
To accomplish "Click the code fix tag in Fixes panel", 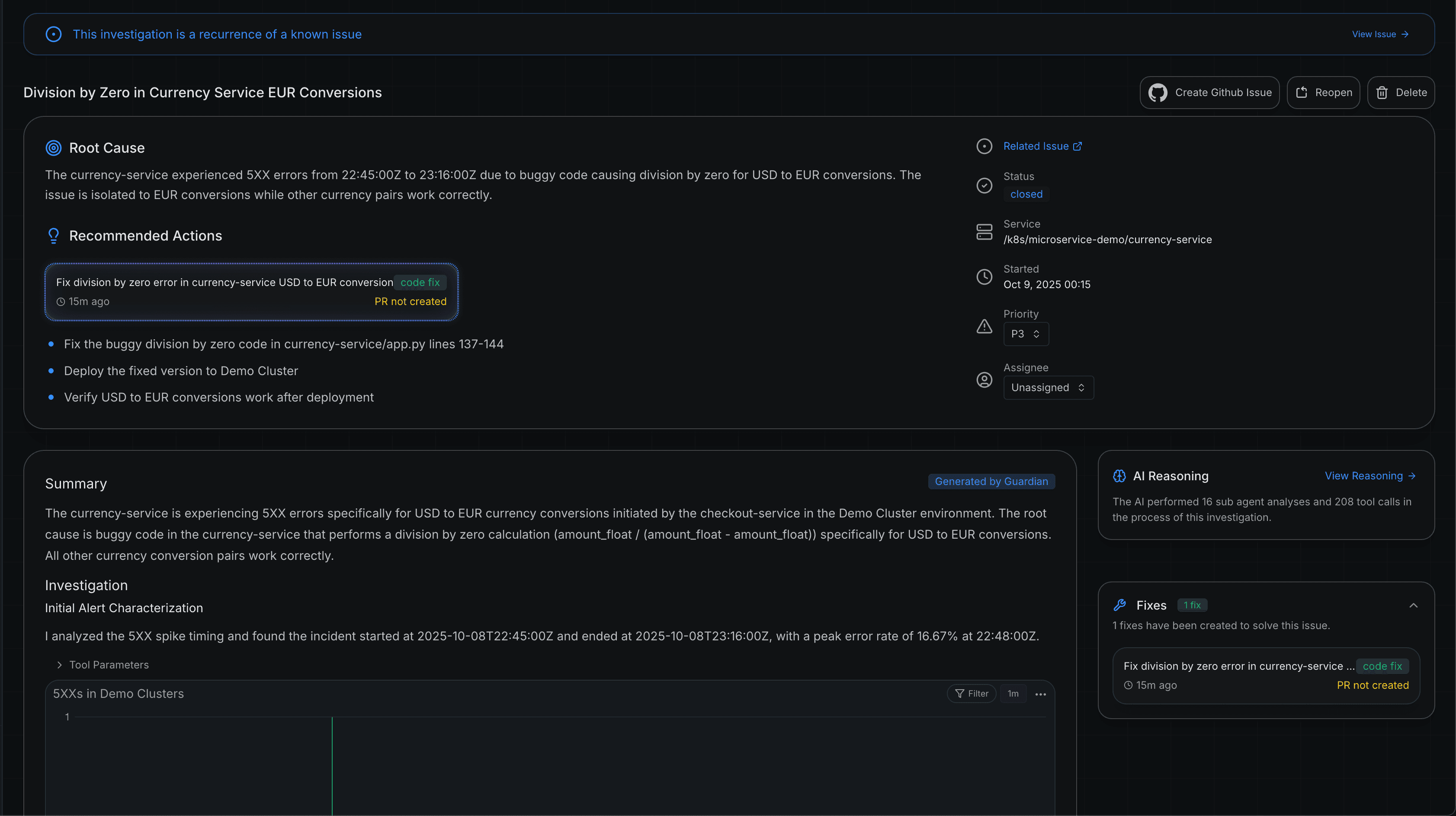I will pos(1382,667).
